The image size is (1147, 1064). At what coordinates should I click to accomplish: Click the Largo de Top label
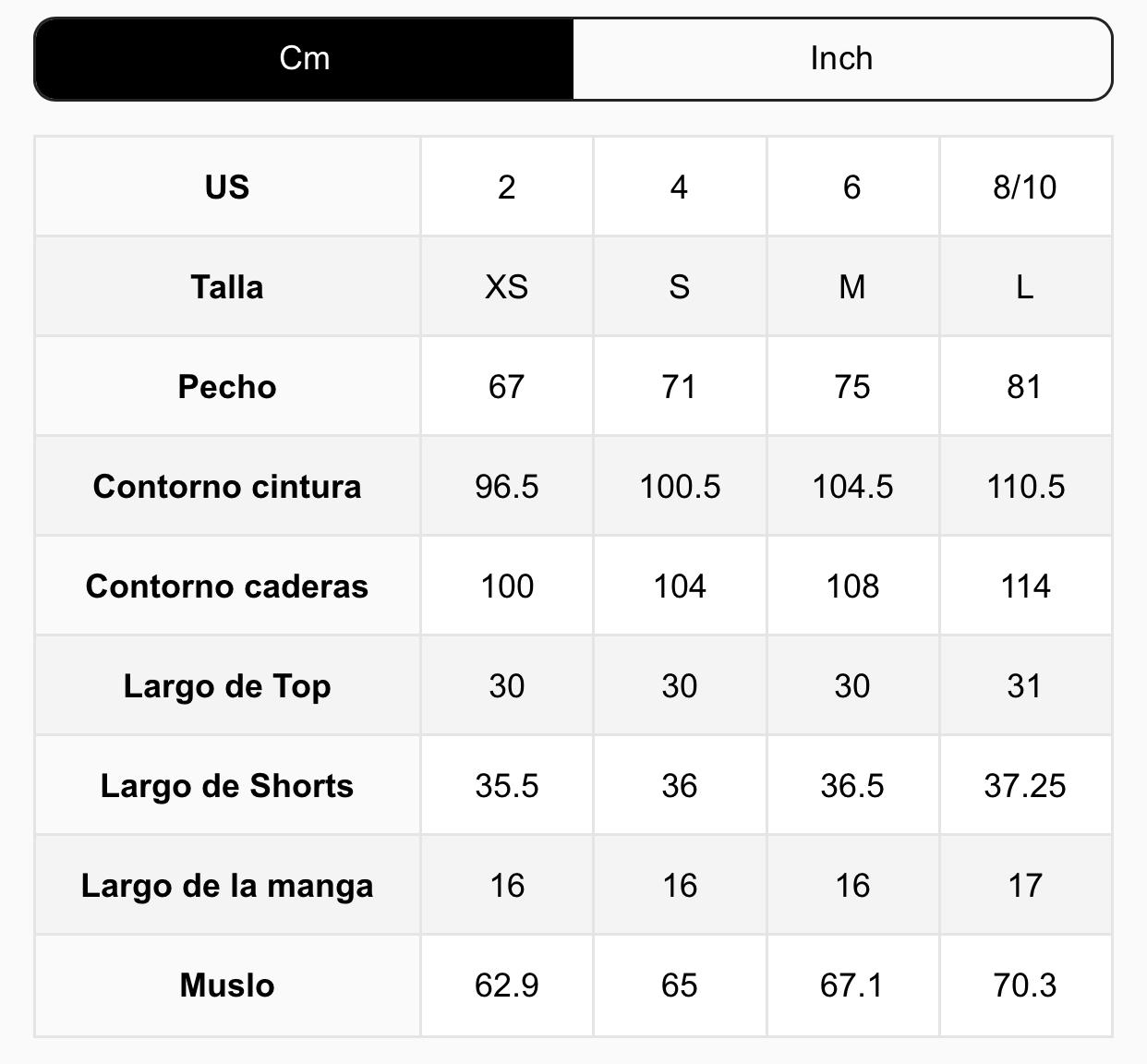point(227,685)
